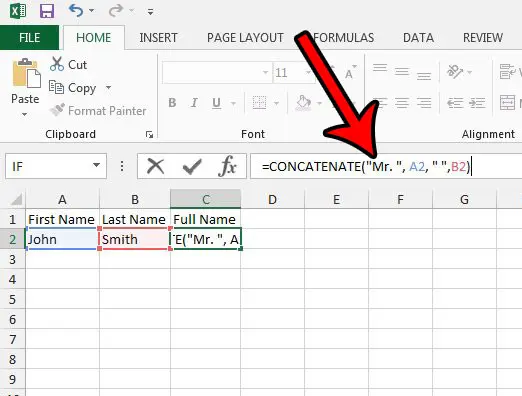Click the Top Align icon
The width and height of the screenshot is (522, 396).
380,68
